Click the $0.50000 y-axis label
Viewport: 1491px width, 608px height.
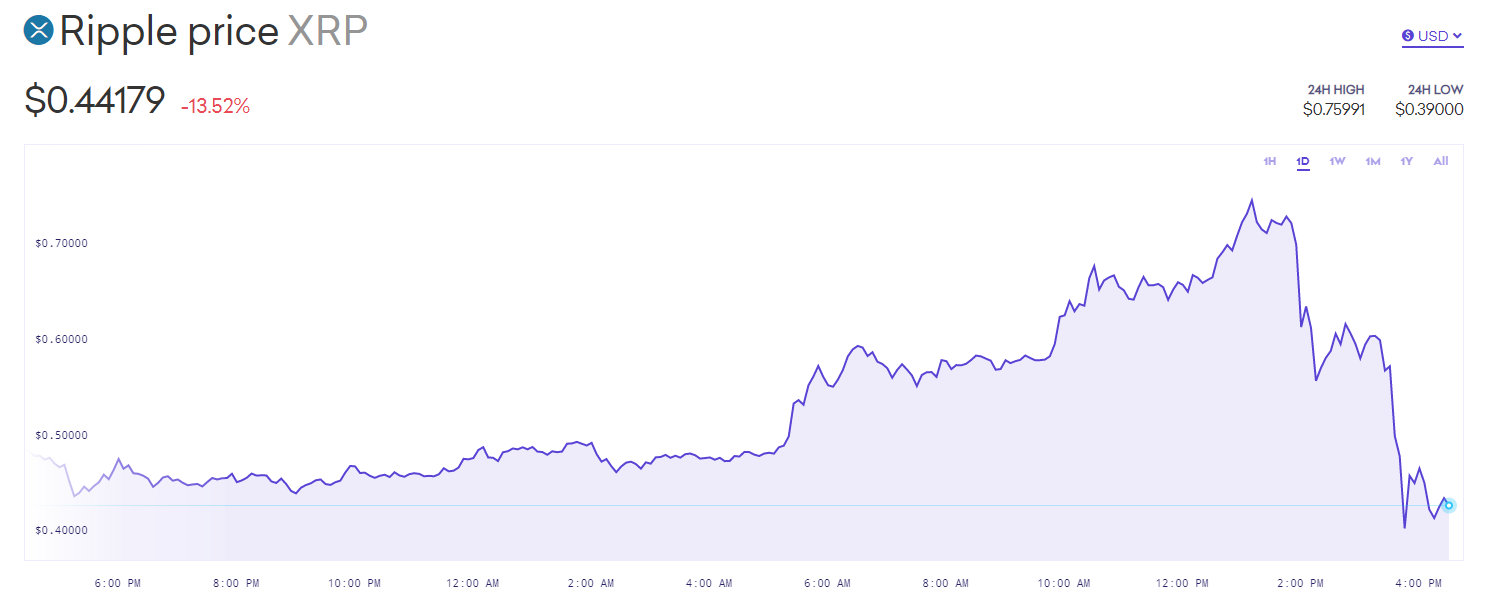tap(60, 435)
